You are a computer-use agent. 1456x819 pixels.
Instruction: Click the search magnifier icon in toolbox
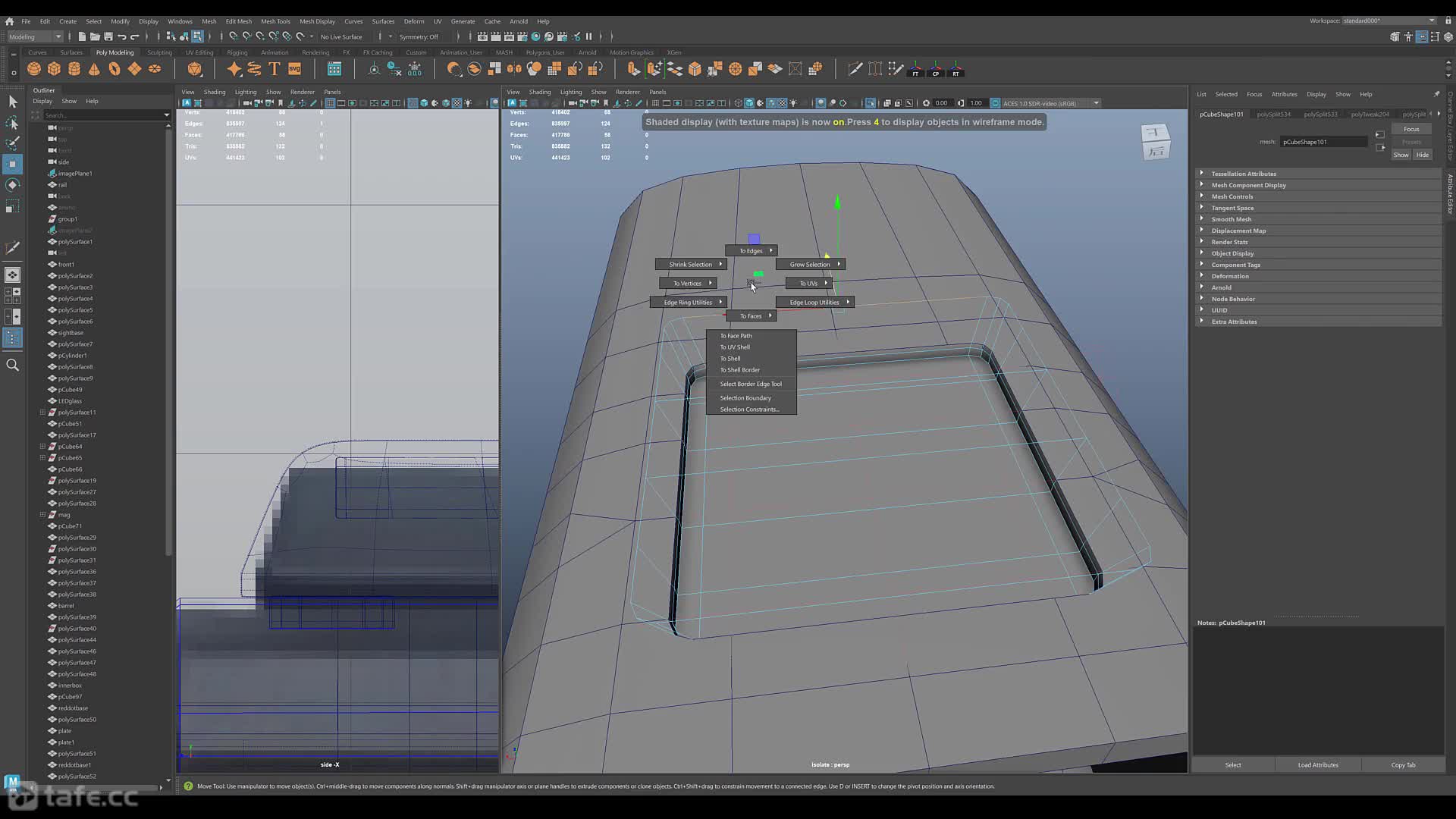[x=12, y=365]
